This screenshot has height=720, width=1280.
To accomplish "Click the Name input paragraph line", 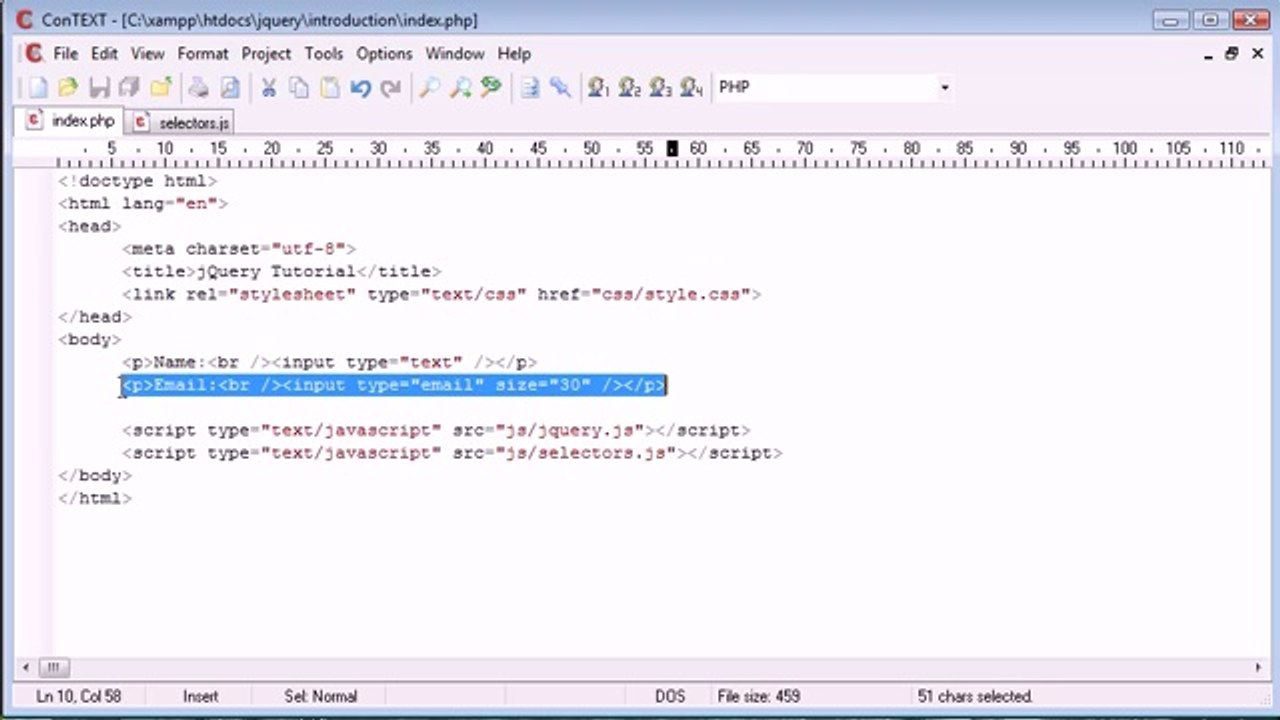I will coord(330,362).
